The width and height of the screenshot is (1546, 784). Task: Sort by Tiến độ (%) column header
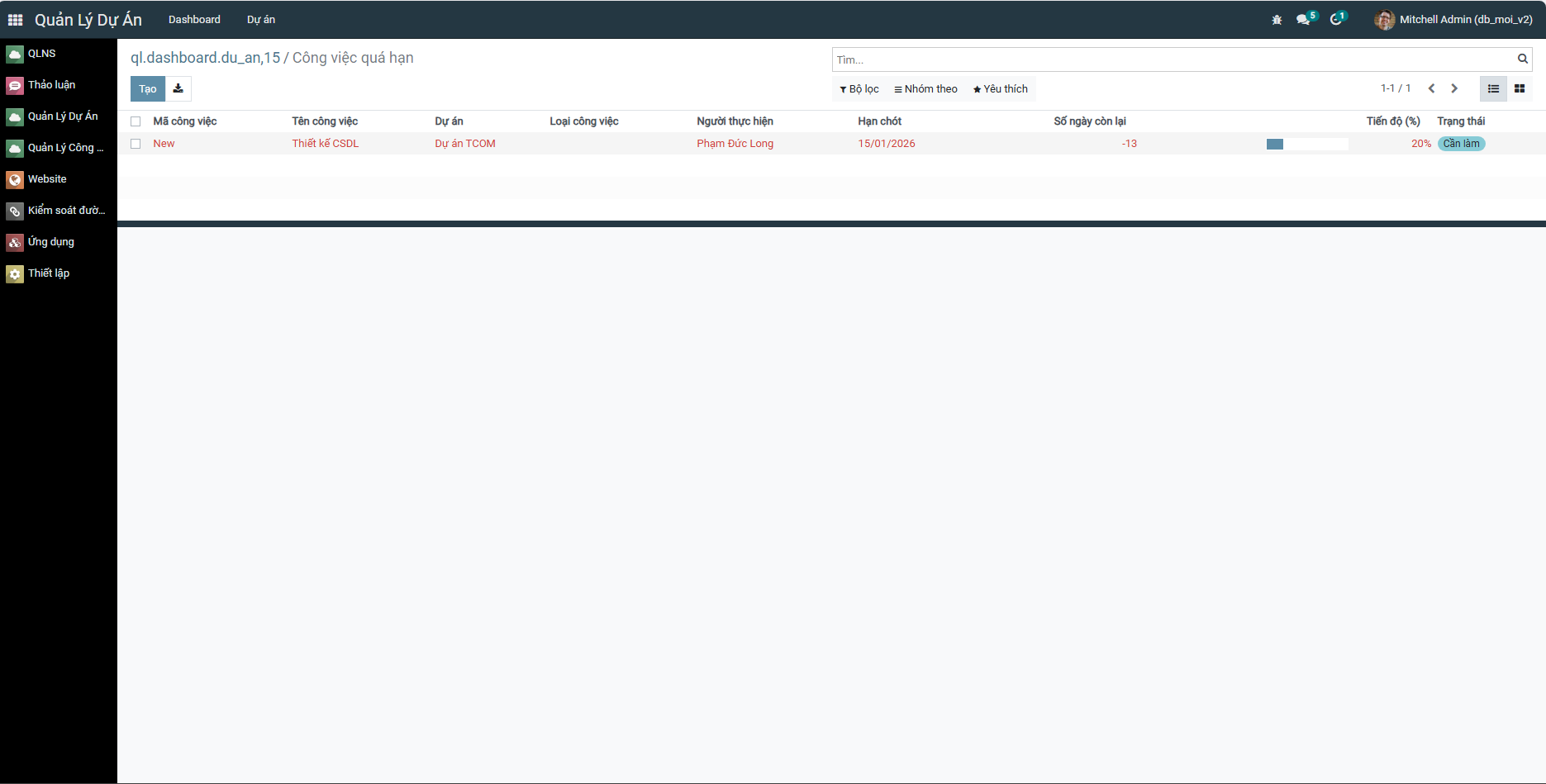[x=1393, y=121]
